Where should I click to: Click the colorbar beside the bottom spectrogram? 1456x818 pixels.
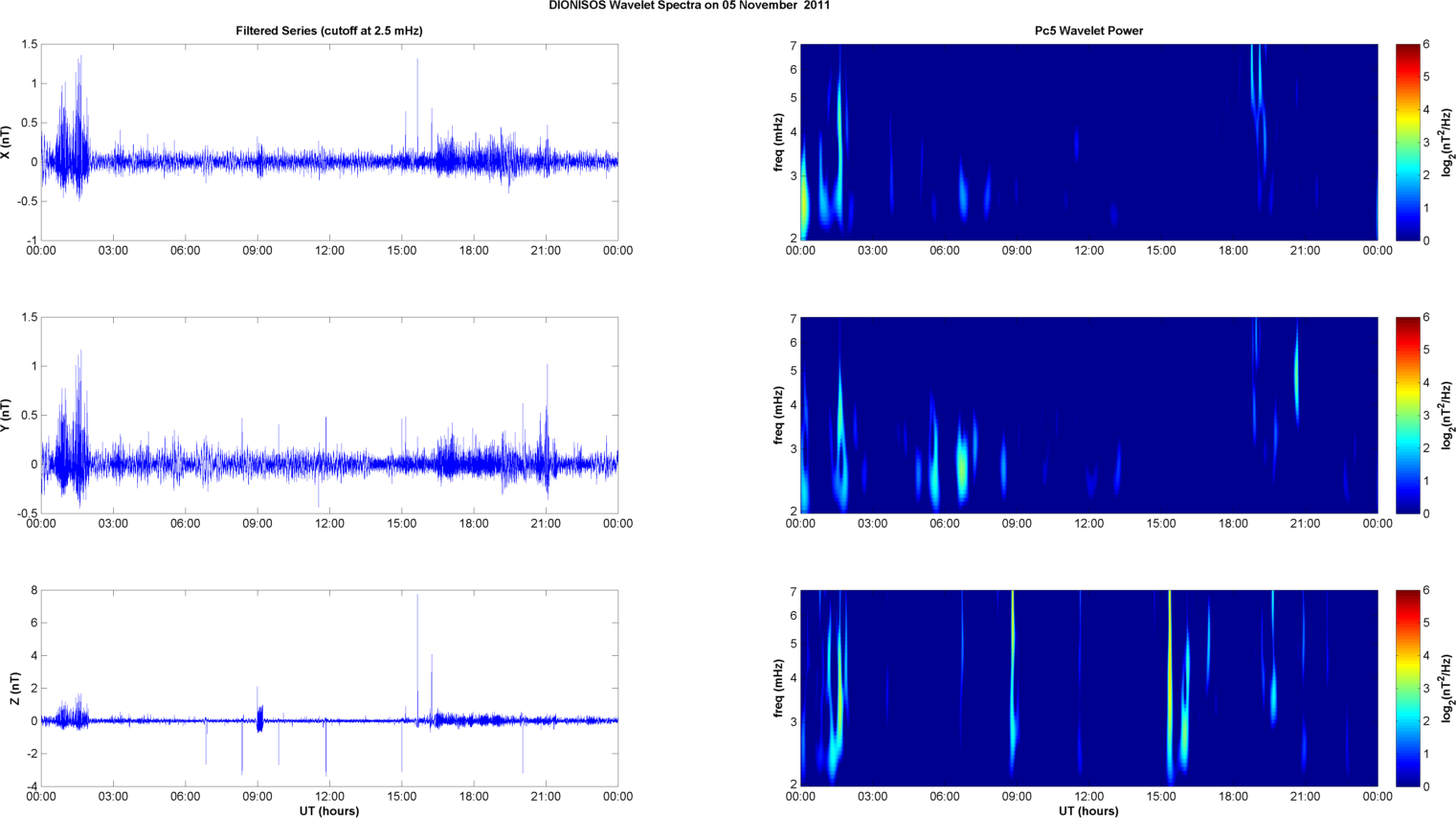(x=1407, y=688)
